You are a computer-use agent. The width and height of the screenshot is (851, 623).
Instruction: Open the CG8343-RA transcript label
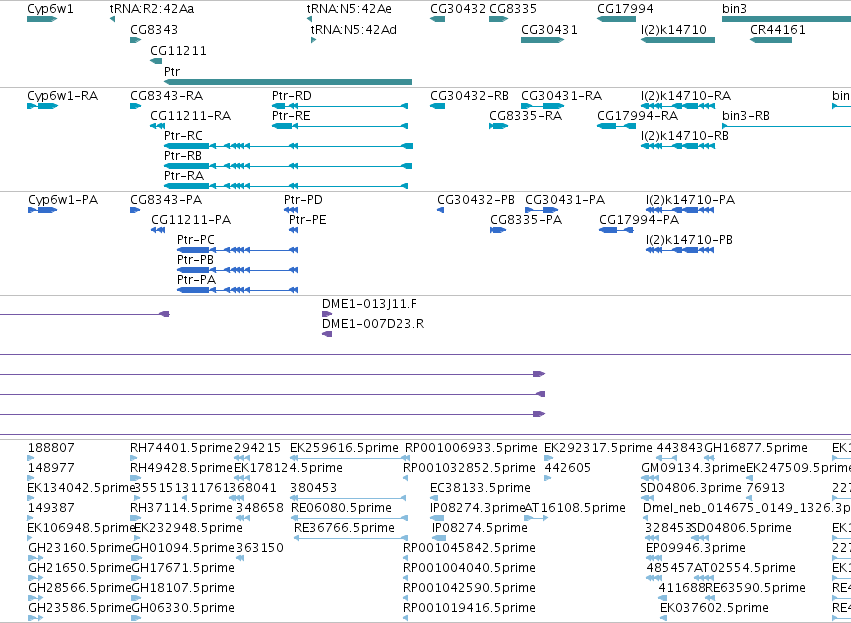pos(167,96)
